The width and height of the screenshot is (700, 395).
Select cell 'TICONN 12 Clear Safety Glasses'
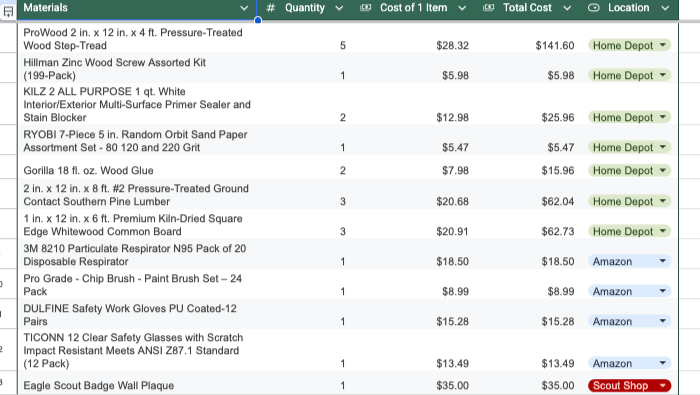coord(137,350)
